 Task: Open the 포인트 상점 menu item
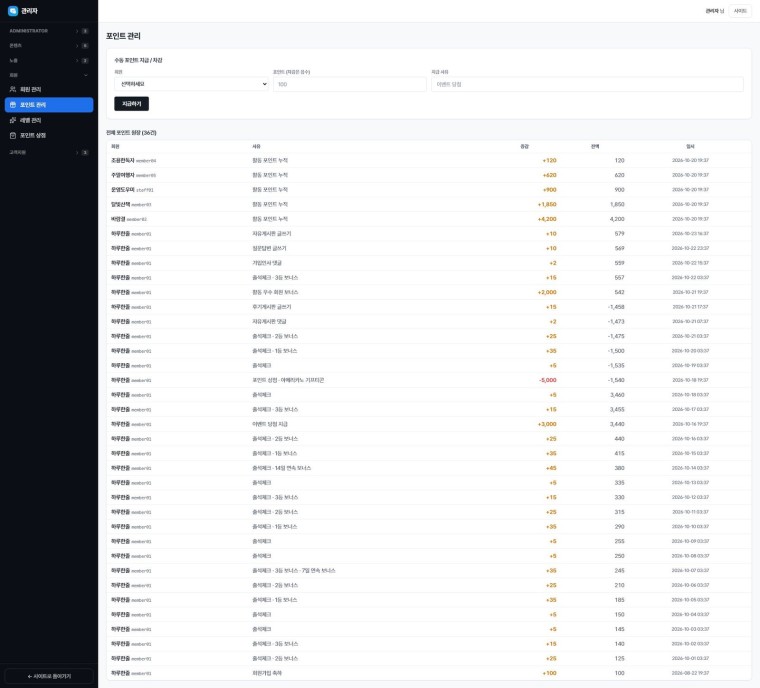click(x=49, y=135)
